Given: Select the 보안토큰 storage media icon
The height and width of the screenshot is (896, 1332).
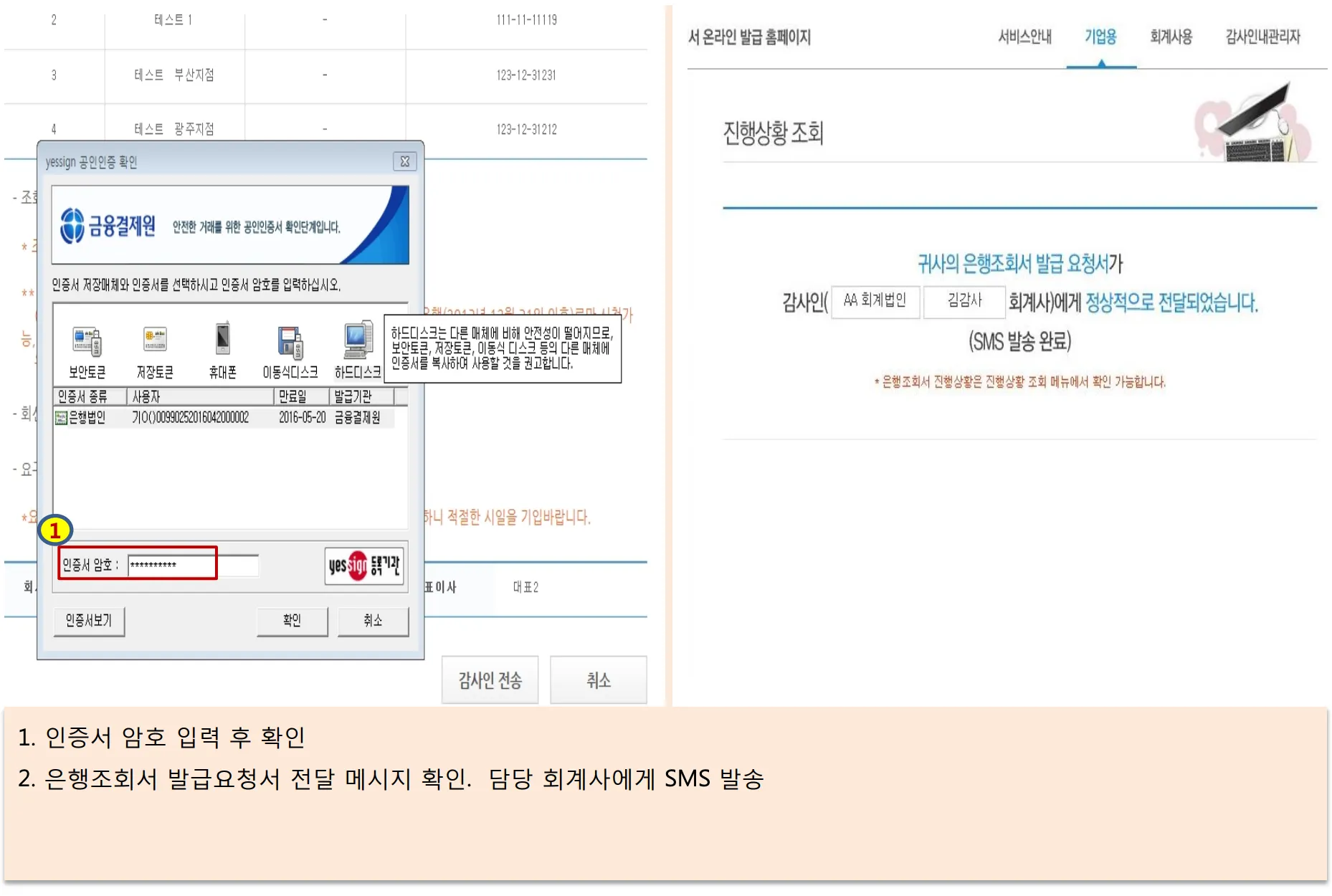Looking at the screenshot, I should click(x=87, y=343).
